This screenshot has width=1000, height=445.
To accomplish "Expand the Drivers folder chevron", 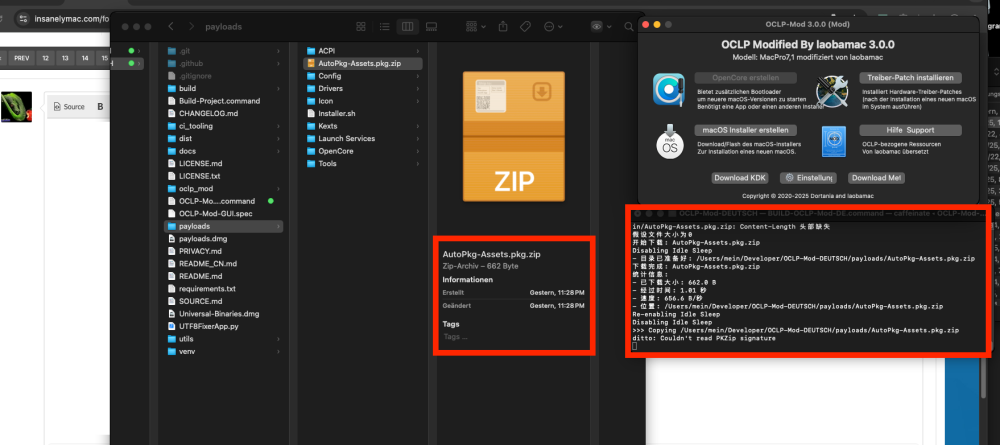I will pos(418,89).
